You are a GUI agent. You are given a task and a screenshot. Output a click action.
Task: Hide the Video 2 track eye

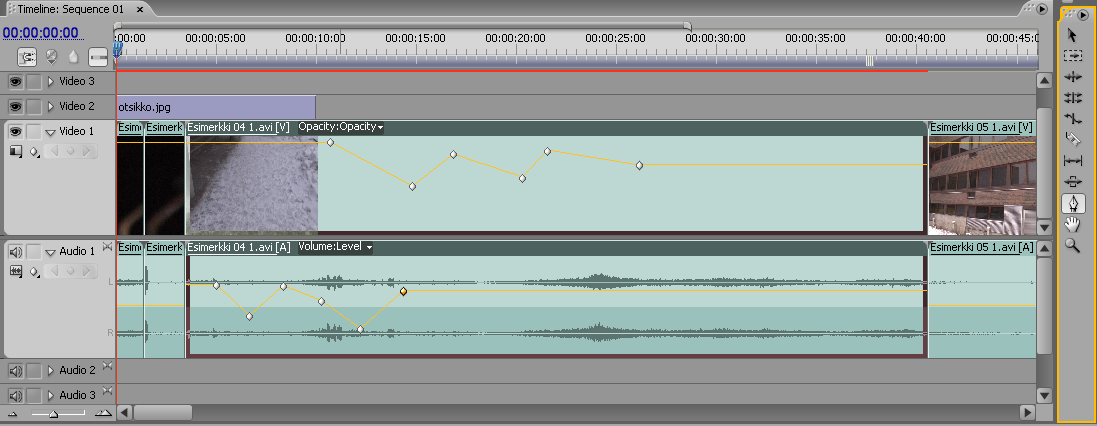15,106
